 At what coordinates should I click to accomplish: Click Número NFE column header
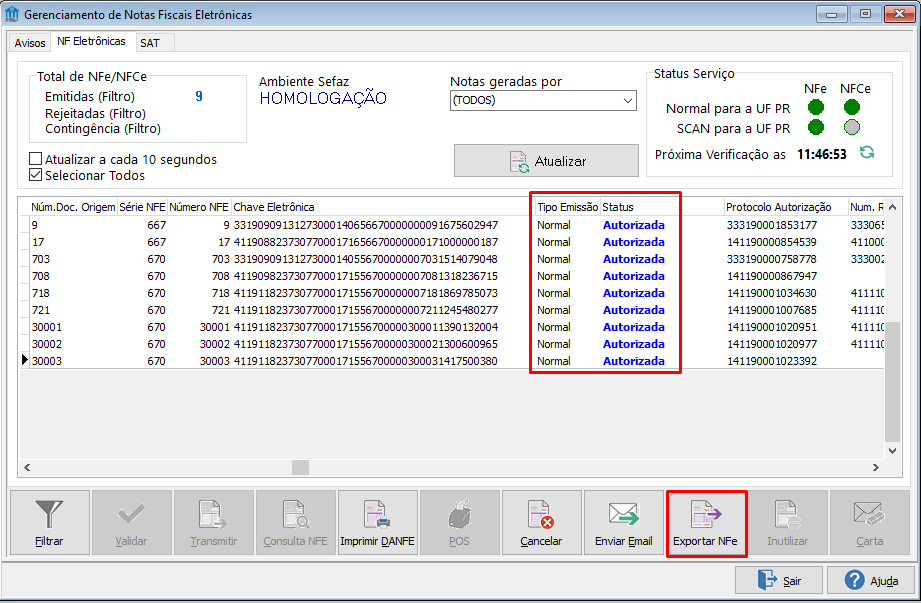(199, 207)
